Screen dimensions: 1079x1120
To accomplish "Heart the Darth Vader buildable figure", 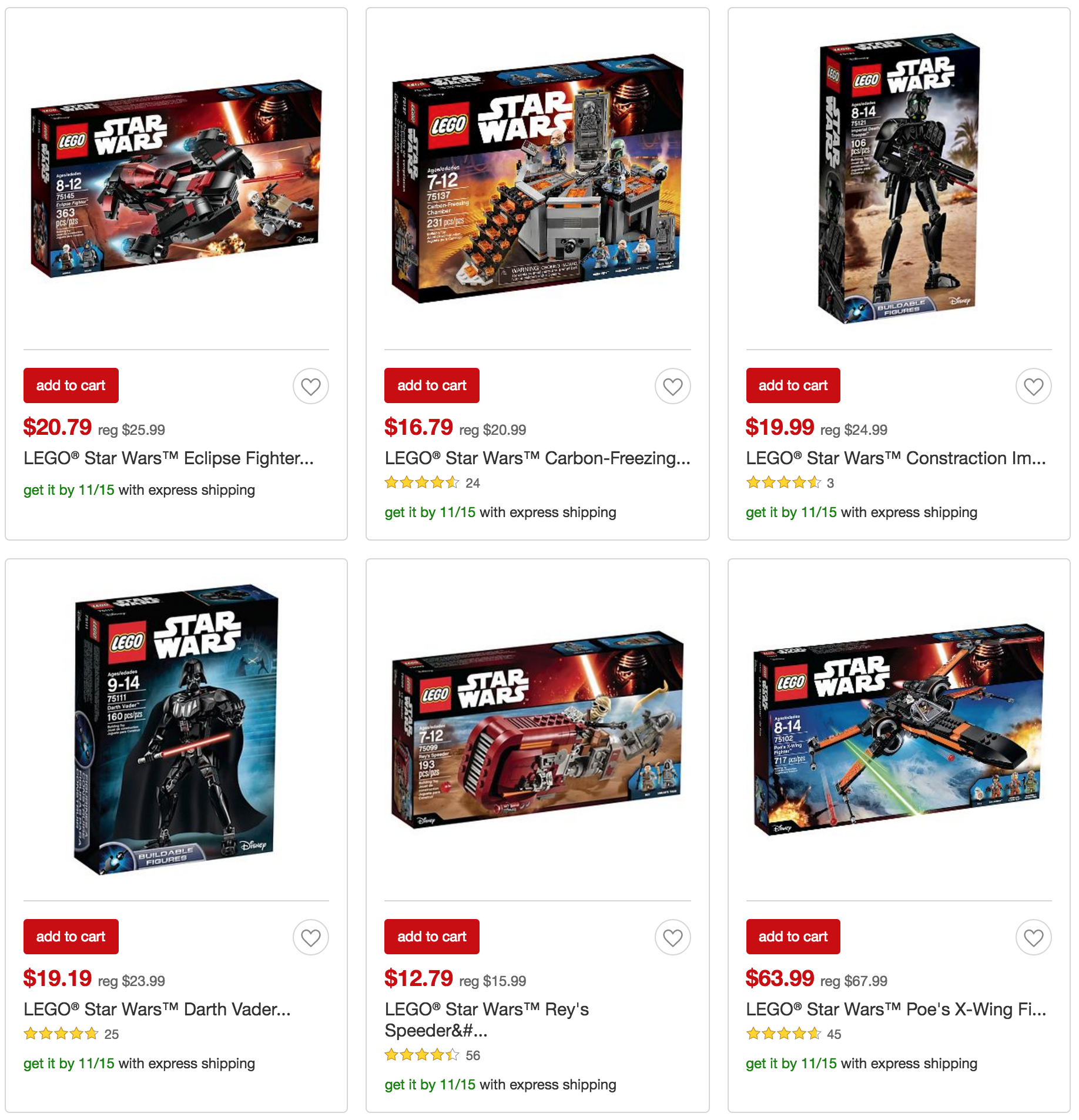I will 311,937.
